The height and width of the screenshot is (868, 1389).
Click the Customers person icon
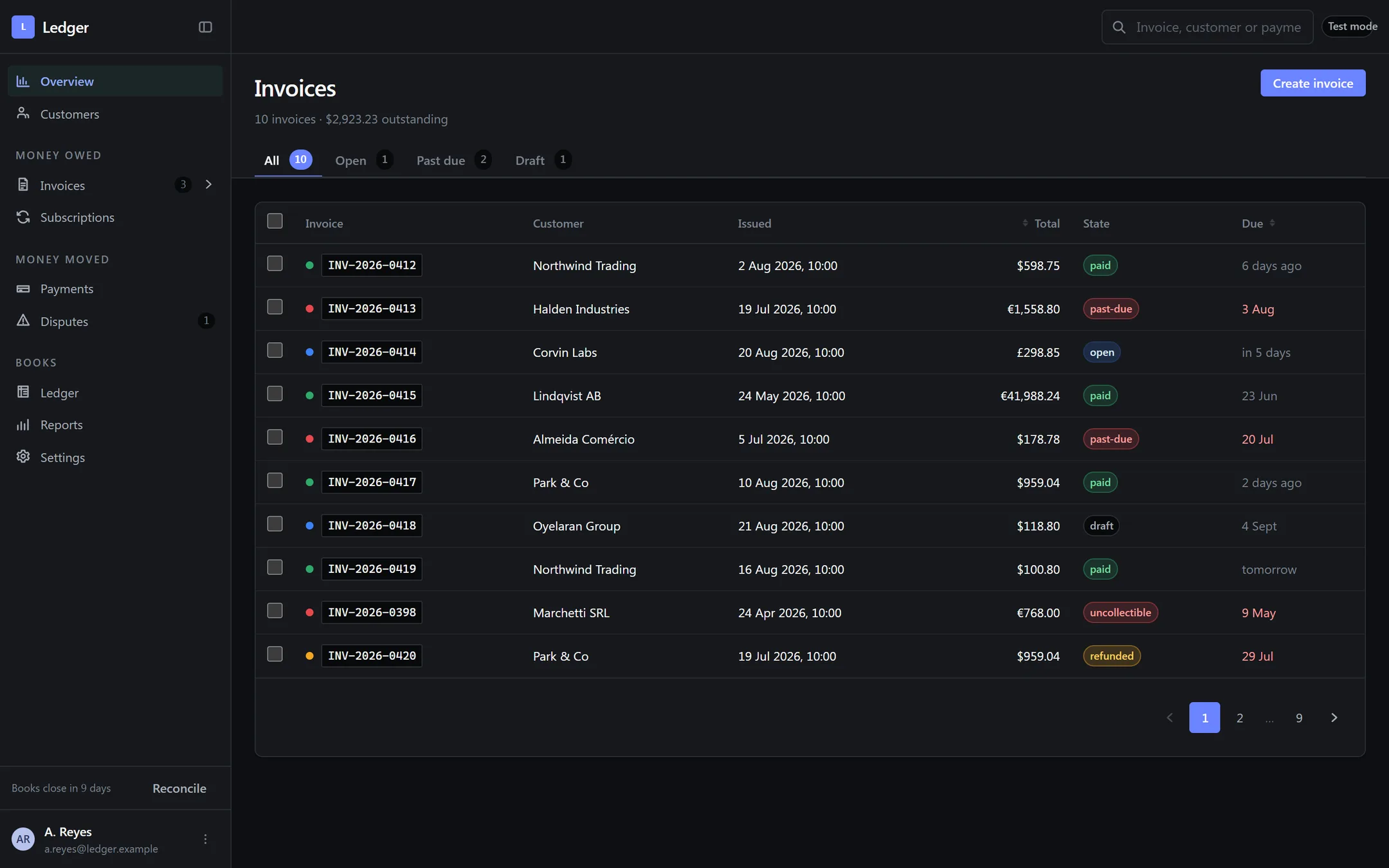(23, 113)
